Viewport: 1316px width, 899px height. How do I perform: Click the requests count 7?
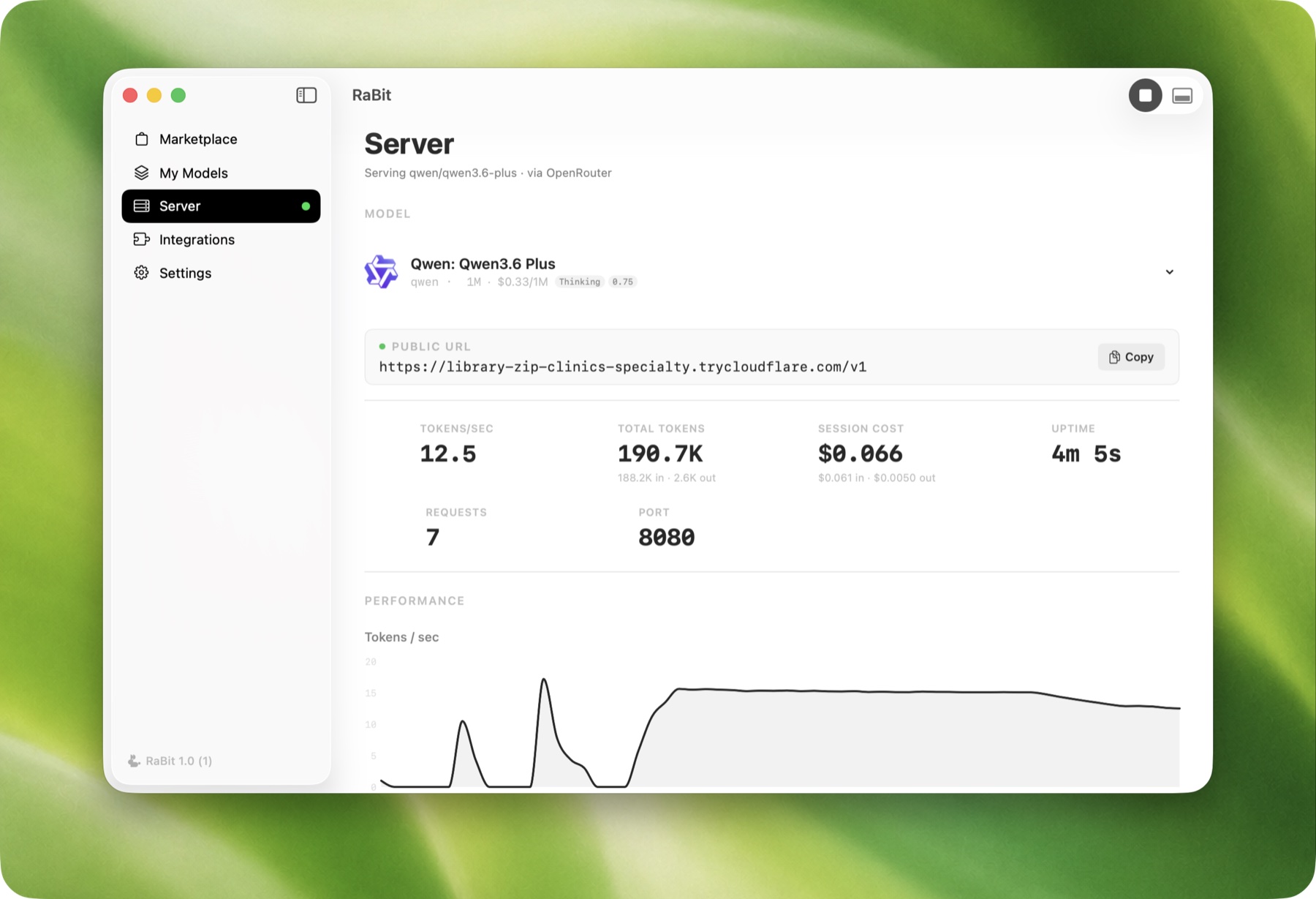(x=433, y=538)
